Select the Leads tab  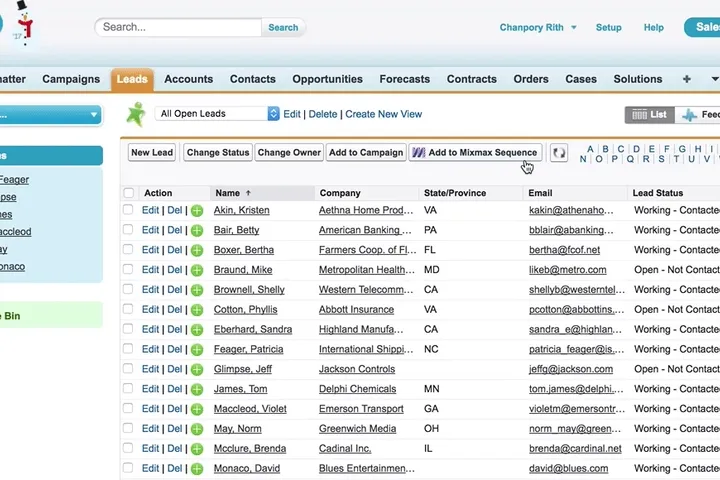click(x=132, y=79)
